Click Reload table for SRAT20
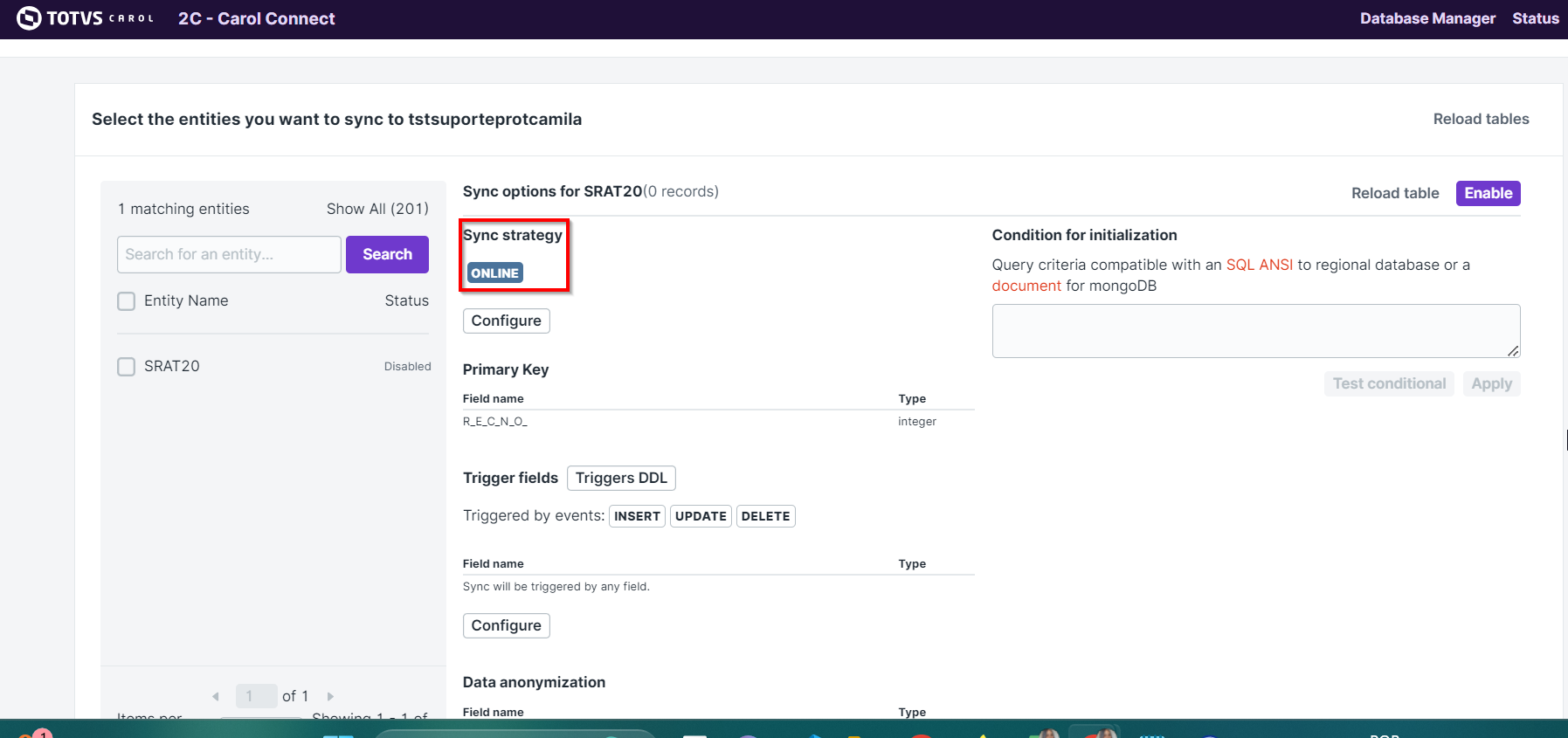Screen dimensions: 1568x738 (1394, 193)
